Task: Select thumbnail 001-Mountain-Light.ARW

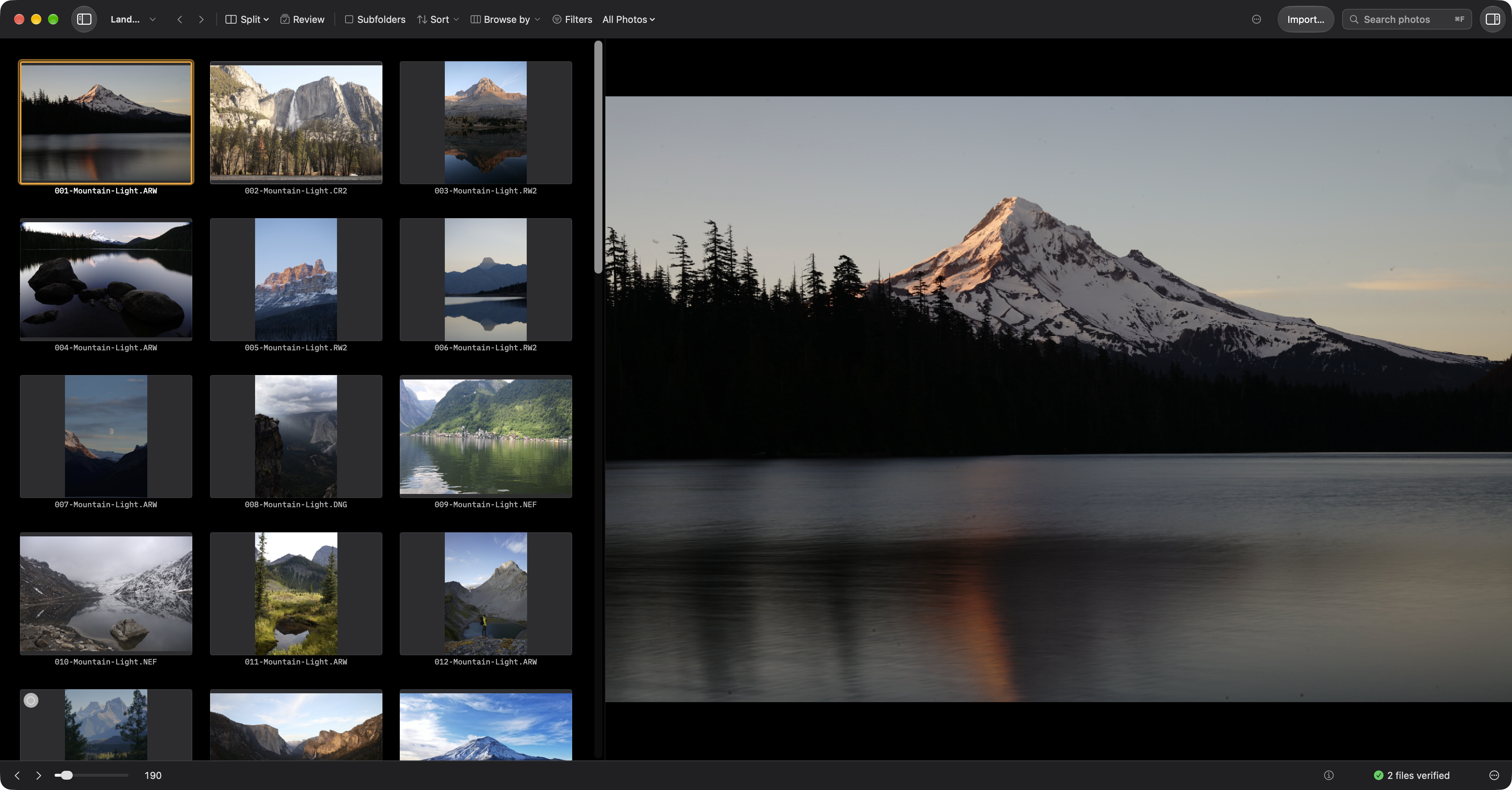Action: coord(106,122)
